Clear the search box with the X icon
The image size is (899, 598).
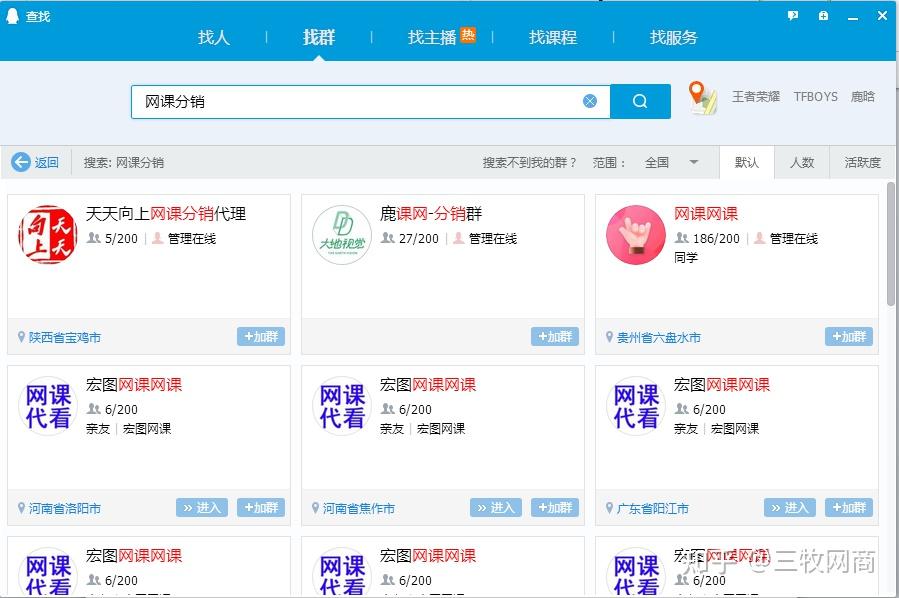click(589, 101)
